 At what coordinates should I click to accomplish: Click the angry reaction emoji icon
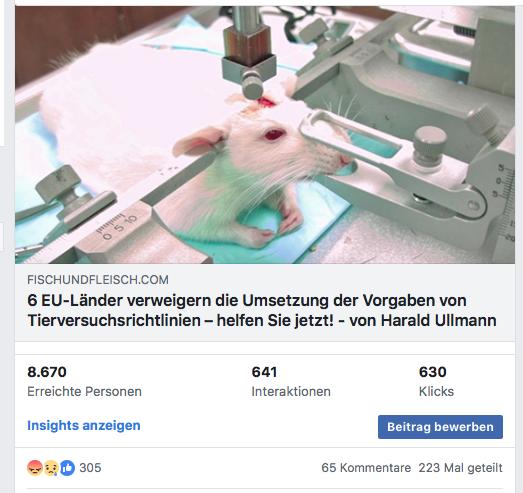[35, 468]
